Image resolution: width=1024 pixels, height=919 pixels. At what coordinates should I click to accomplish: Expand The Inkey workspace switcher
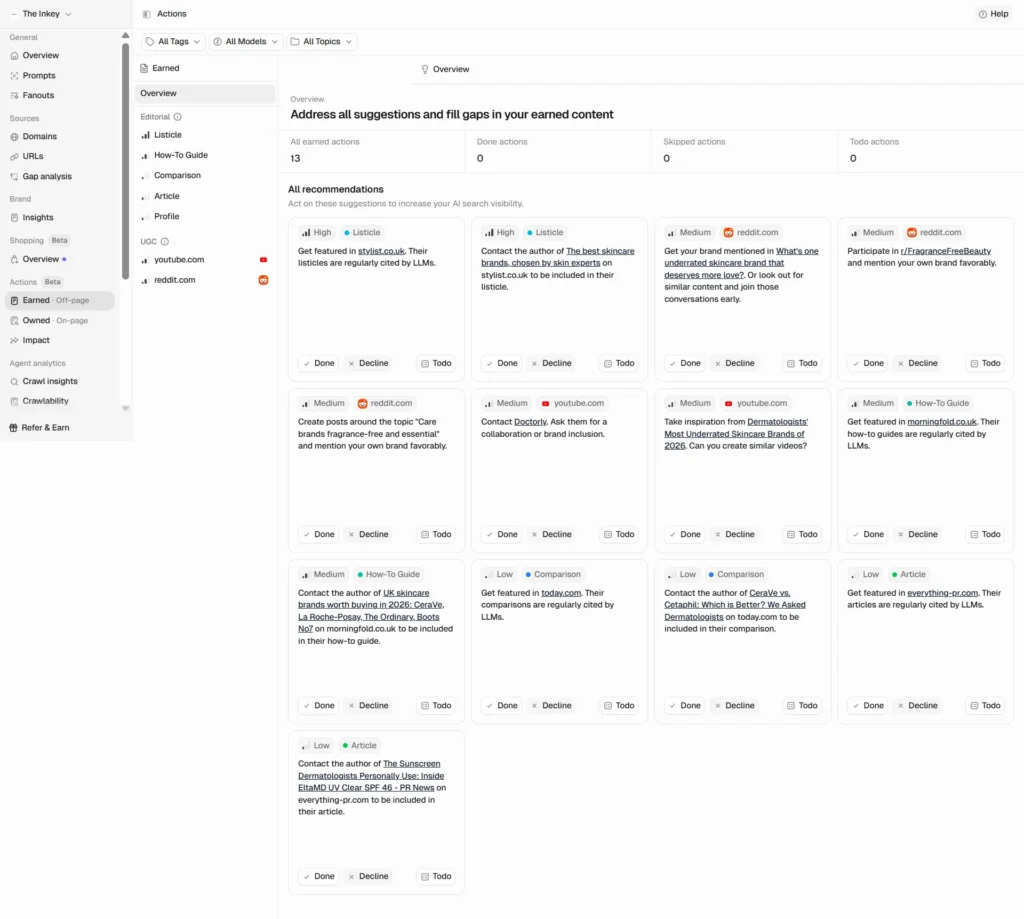[x=41, y=14]
